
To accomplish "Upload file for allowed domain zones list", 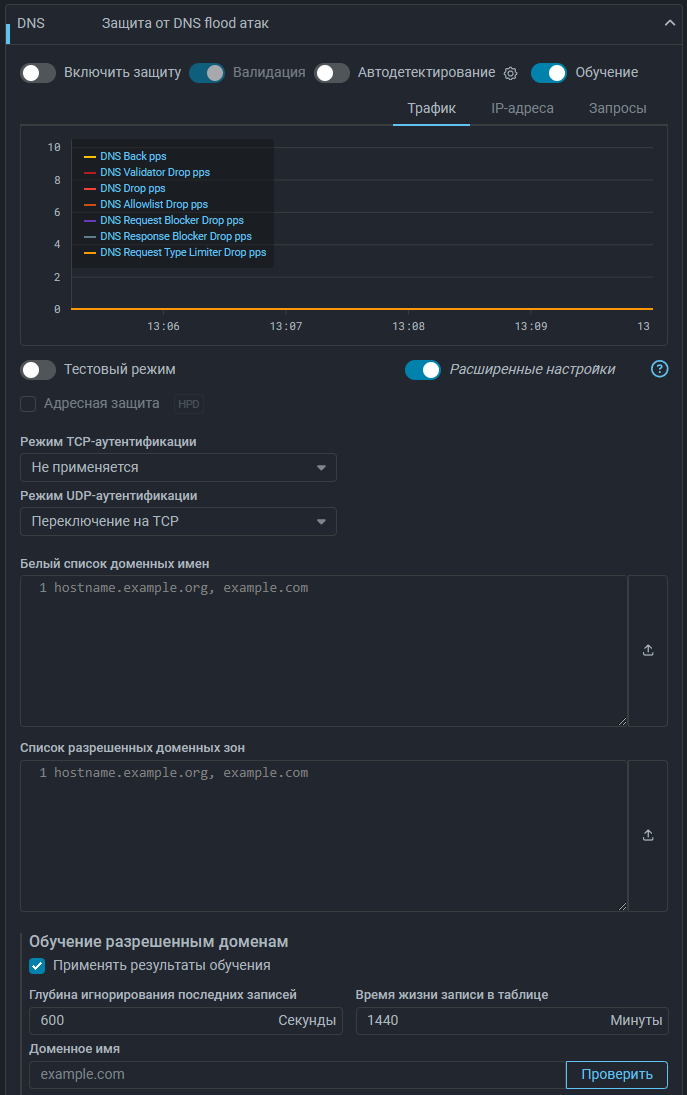I will click(647, 835).
